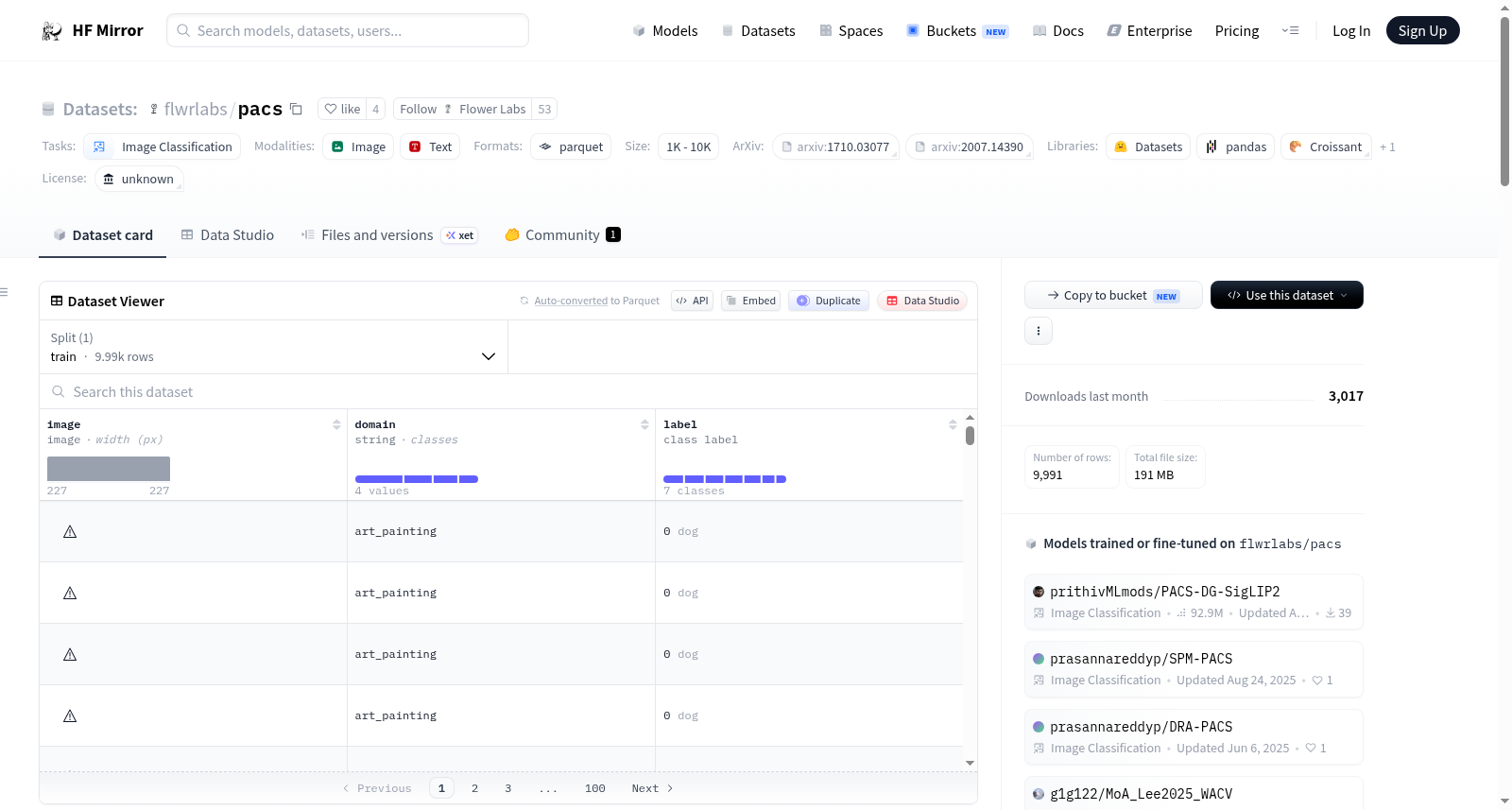Viewport: 1512px width, 810px height.
Task: Go to page 2 of dataset rows
Action: click(474, 788)
